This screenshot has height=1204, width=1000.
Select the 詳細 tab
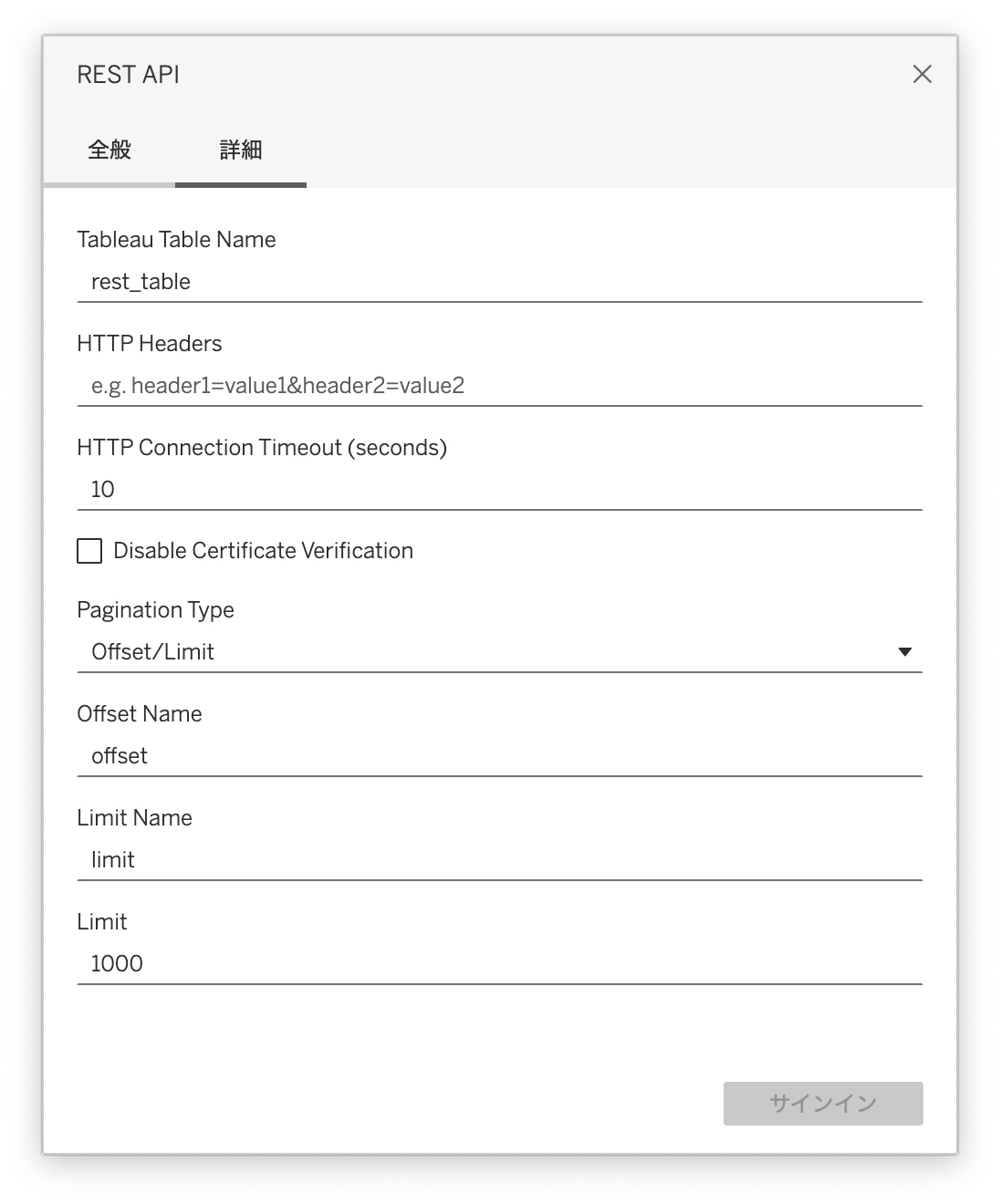click(x=241, y=150)
